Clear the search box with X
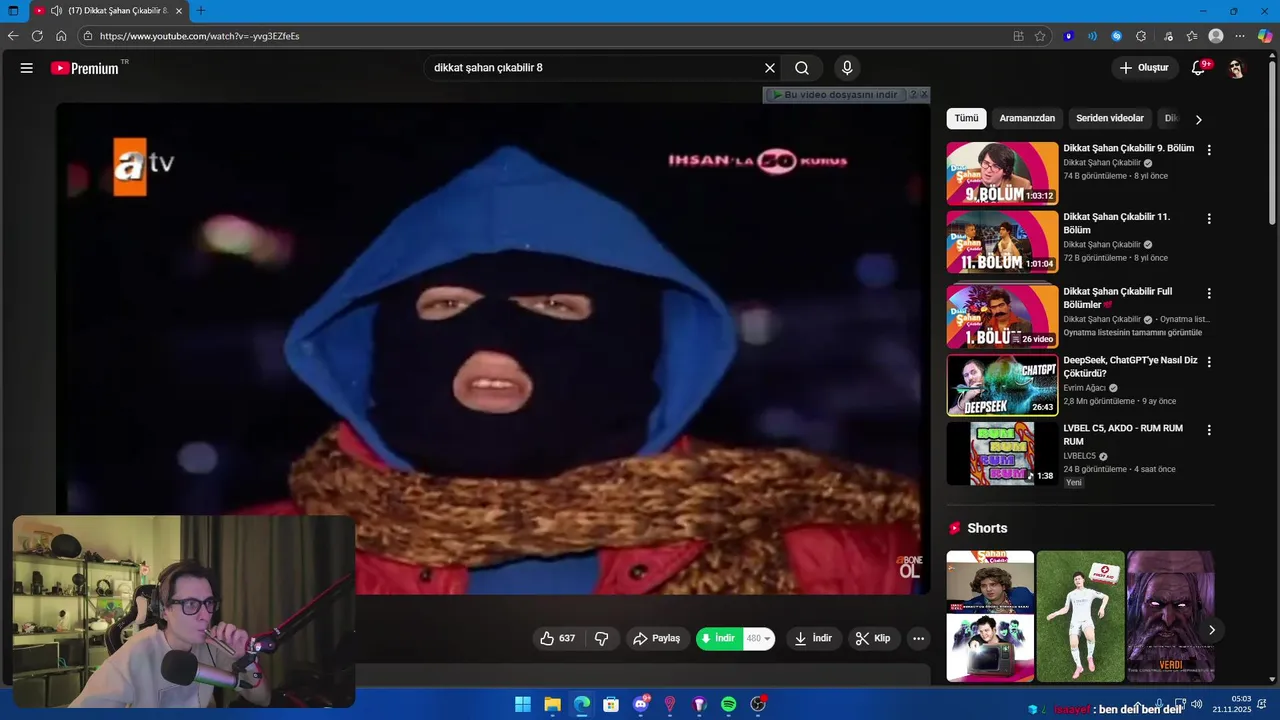This screenshot has width=1280, height=720. tap(770, 68)
